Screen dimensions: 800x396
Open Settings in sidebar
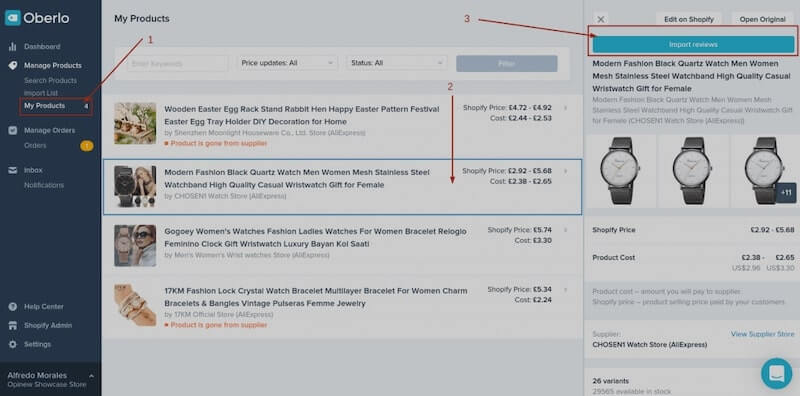coord(37,344)
